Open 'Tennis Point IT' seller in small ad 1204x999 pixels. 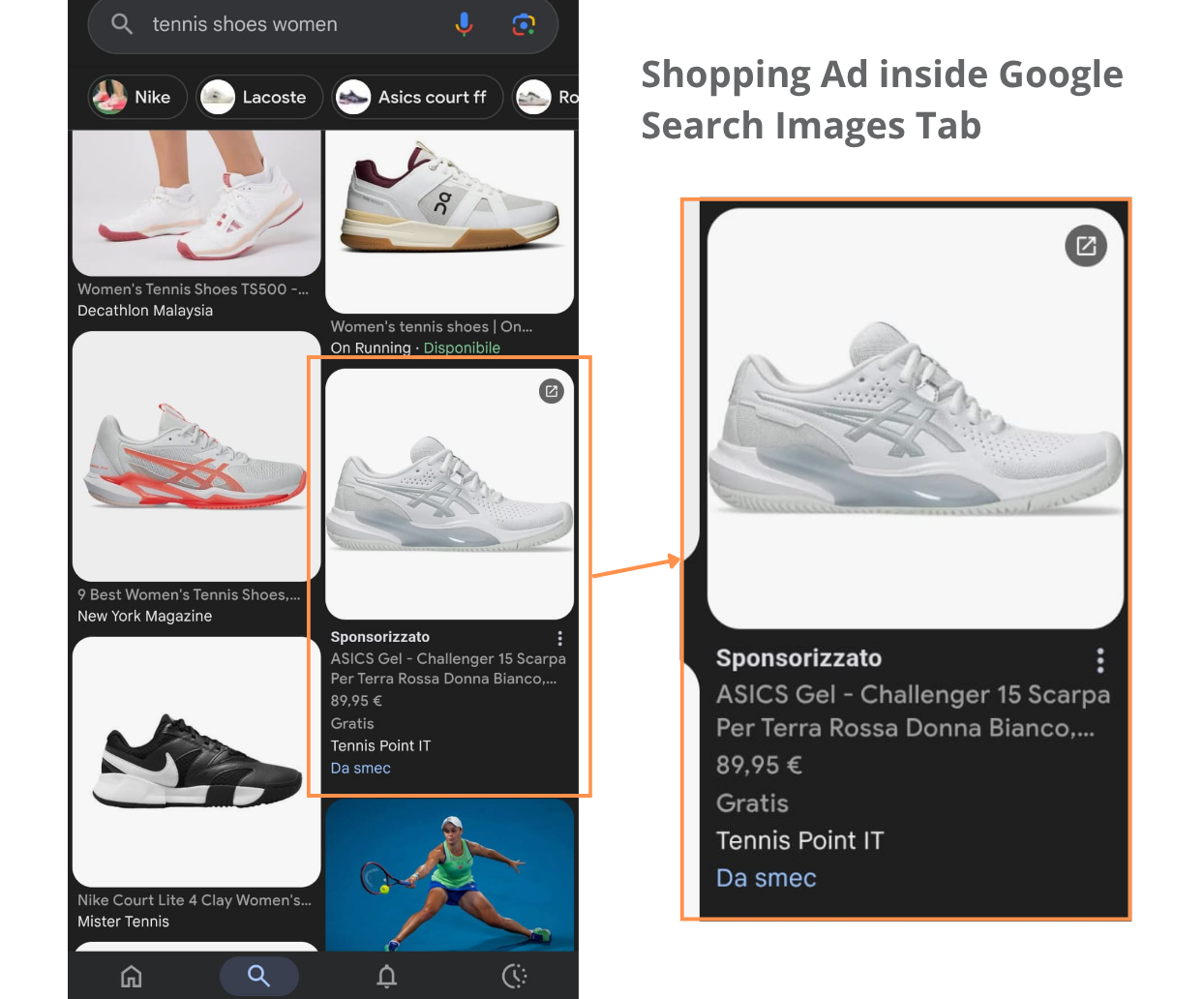[x=380, y=745]
